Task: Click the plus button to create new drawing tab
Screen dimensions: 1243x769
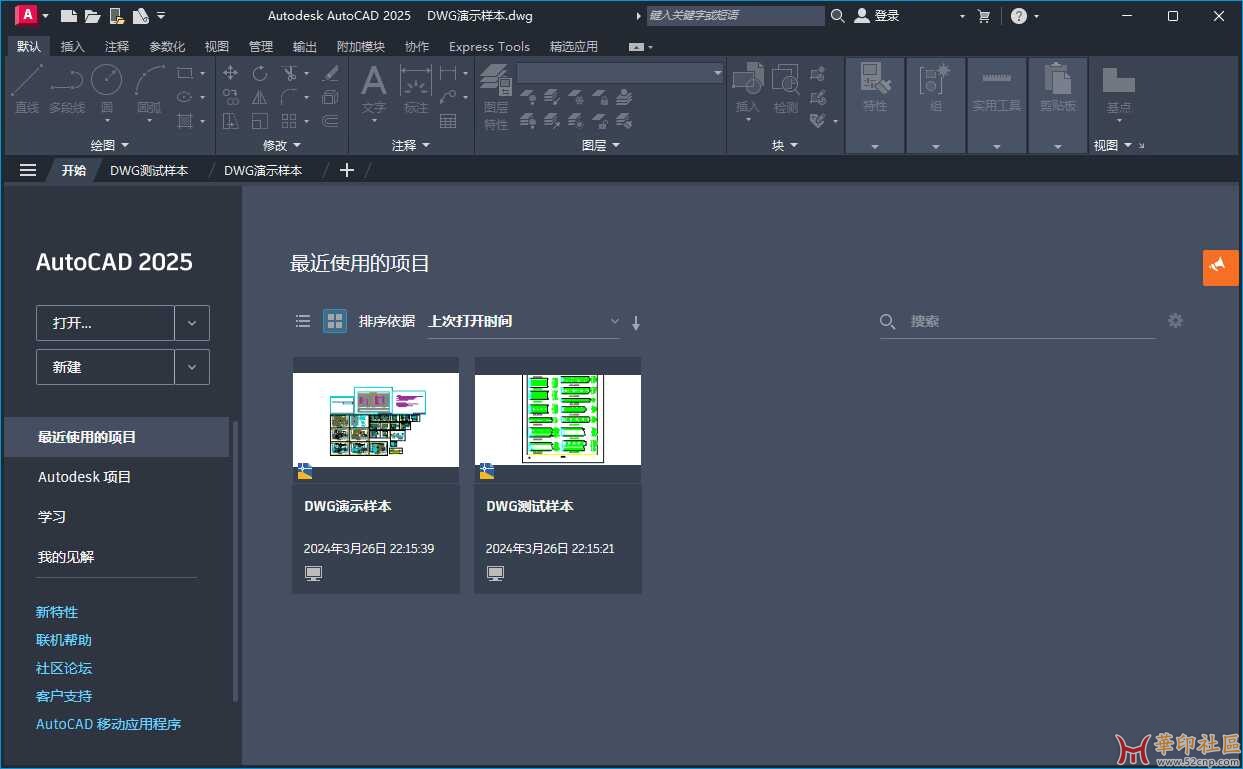Action: tap(347, 170)
